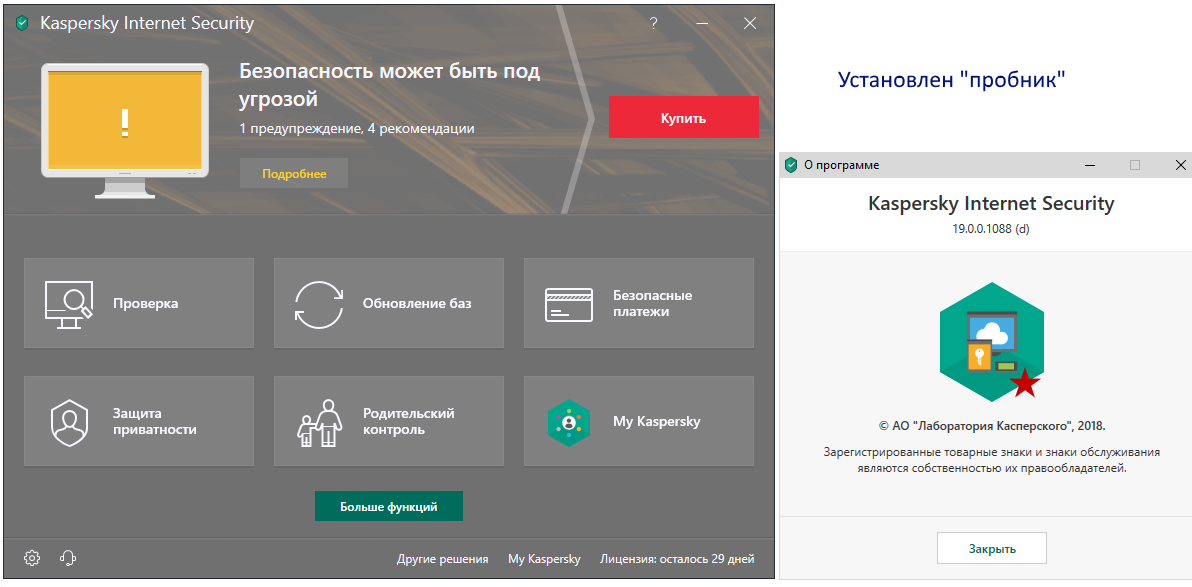Screen dimensions: 1192x587
Task: Click the Проверка scan monitor icon
Action: pos(68,305)
